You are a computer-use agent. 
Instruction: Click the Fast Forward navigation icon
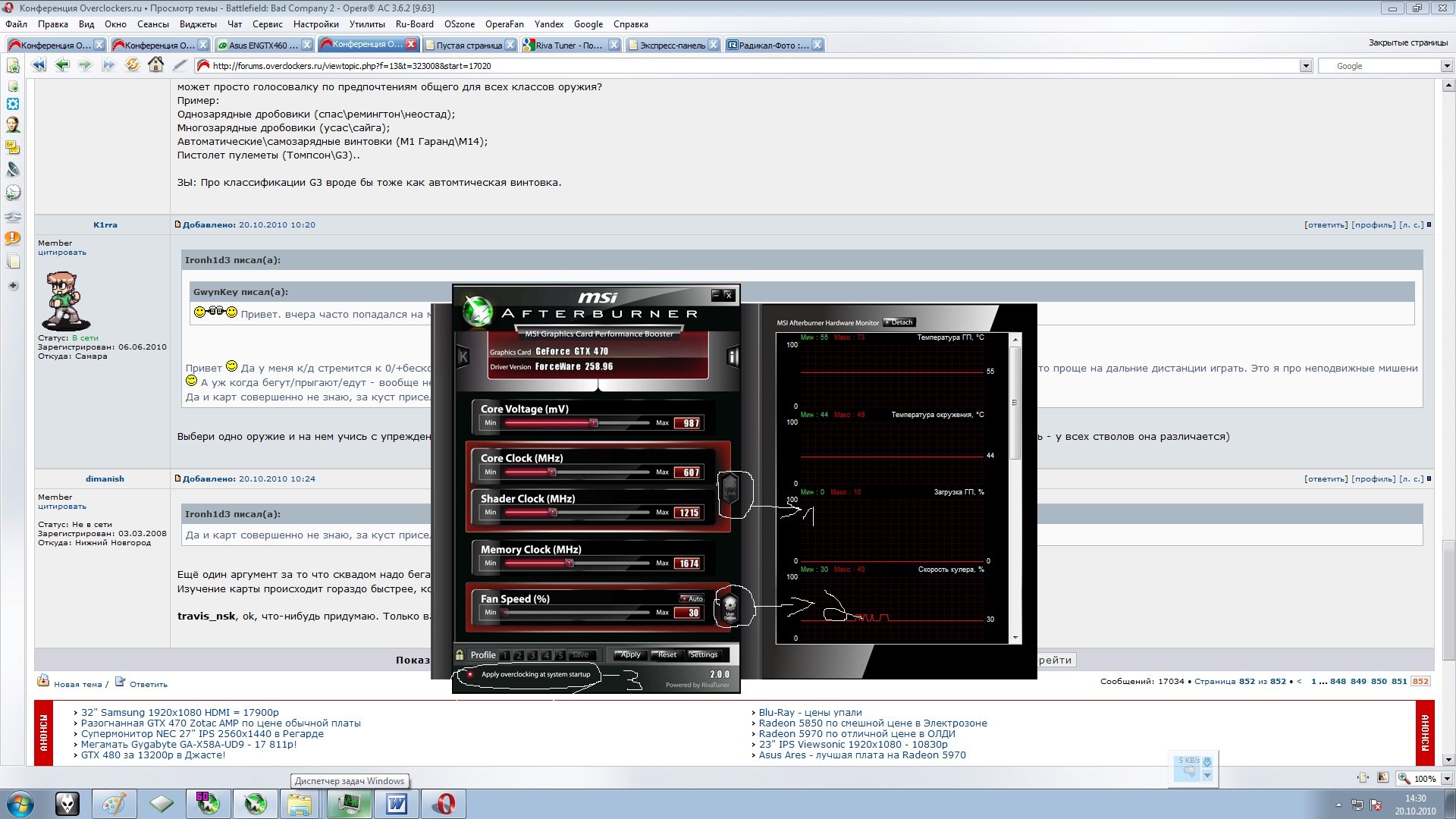[108, 65]
